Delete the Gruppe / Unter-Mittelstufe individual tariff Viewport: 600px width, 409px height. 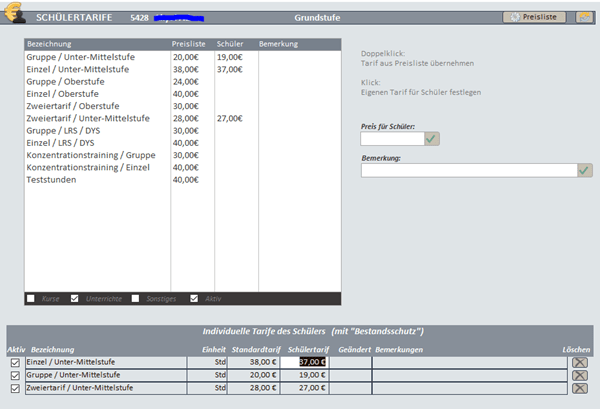[x=579, y=375]
